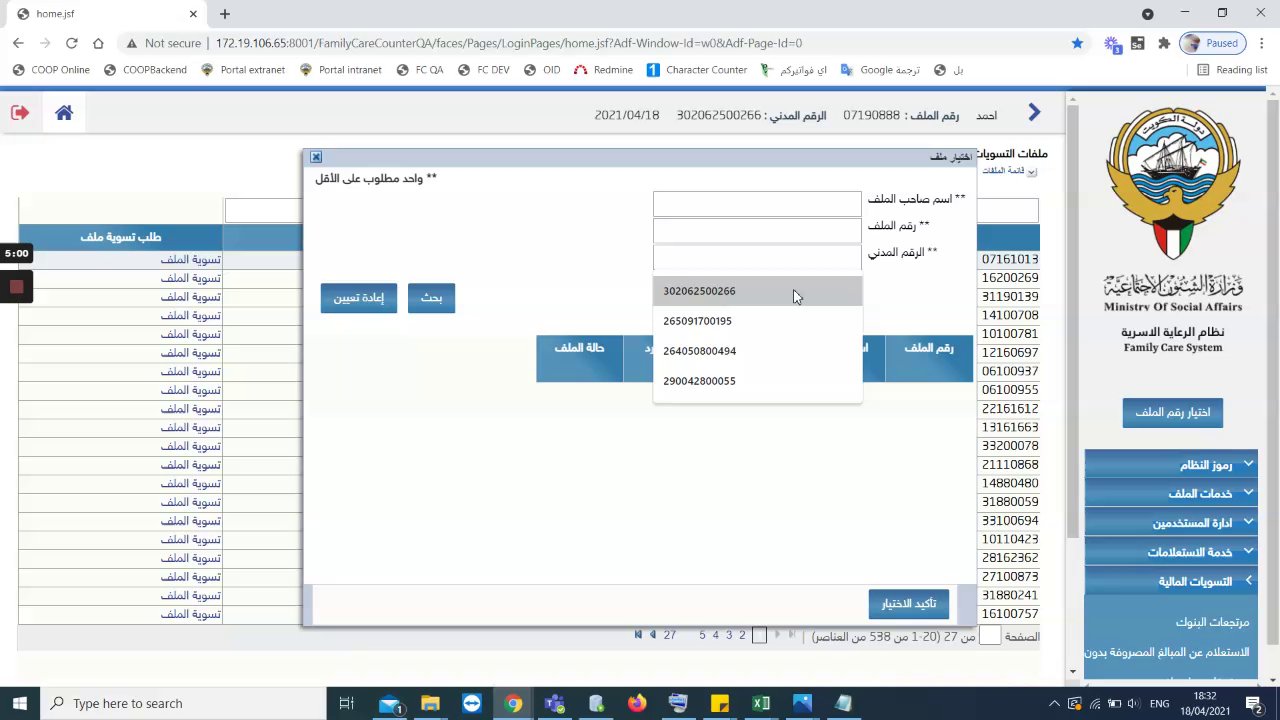Click the red stop recording button
This screenshot has width=1280, height=720.
point(16,287)
